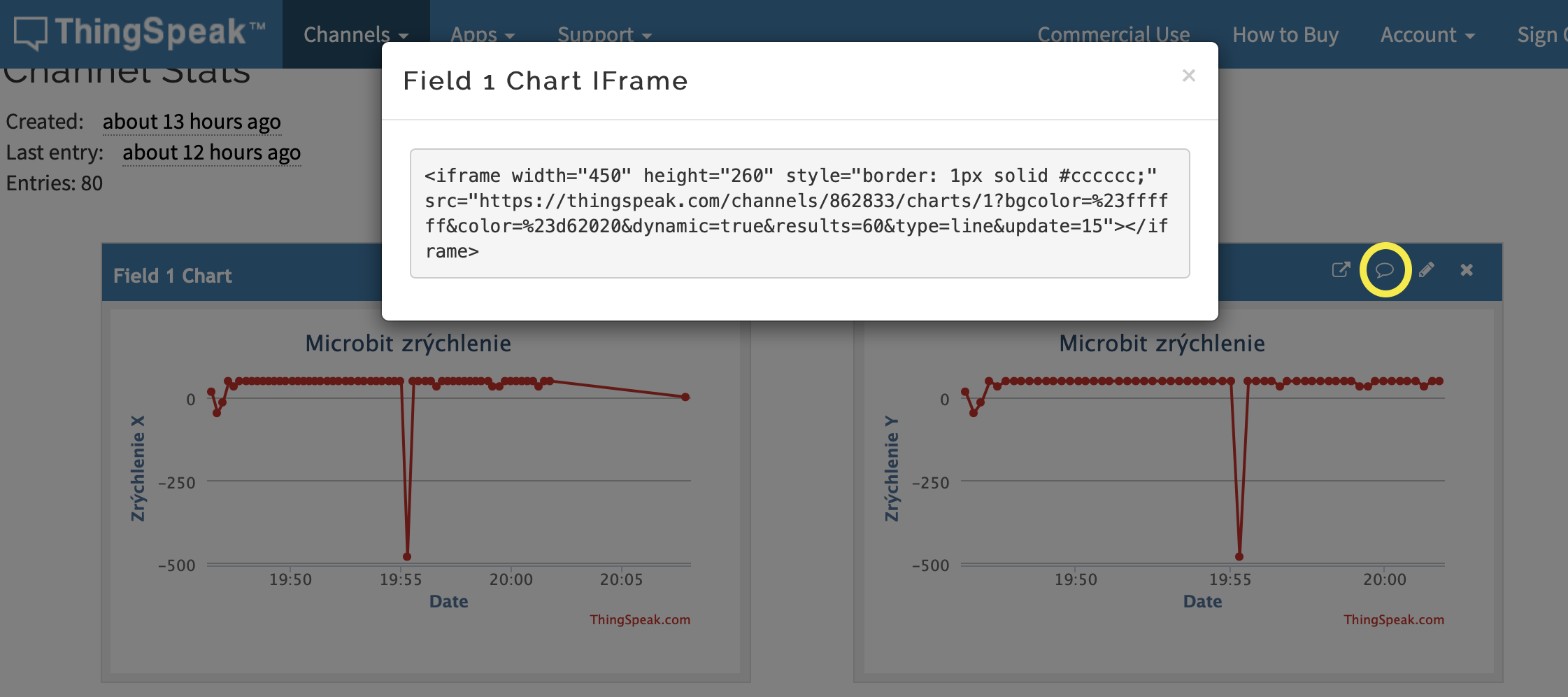Expand the Support dropdown menu
1568x697 pixels.
tap(604, 34)
